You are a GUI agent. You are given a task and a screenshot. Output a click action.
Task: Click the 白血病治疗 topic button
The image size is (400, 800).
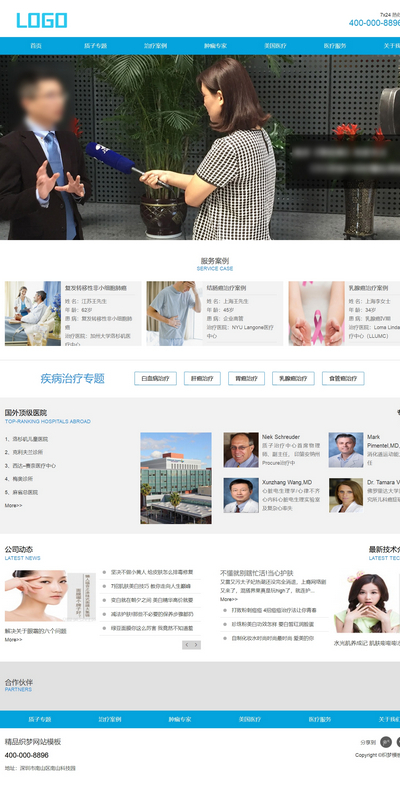(x=155, y=379)
